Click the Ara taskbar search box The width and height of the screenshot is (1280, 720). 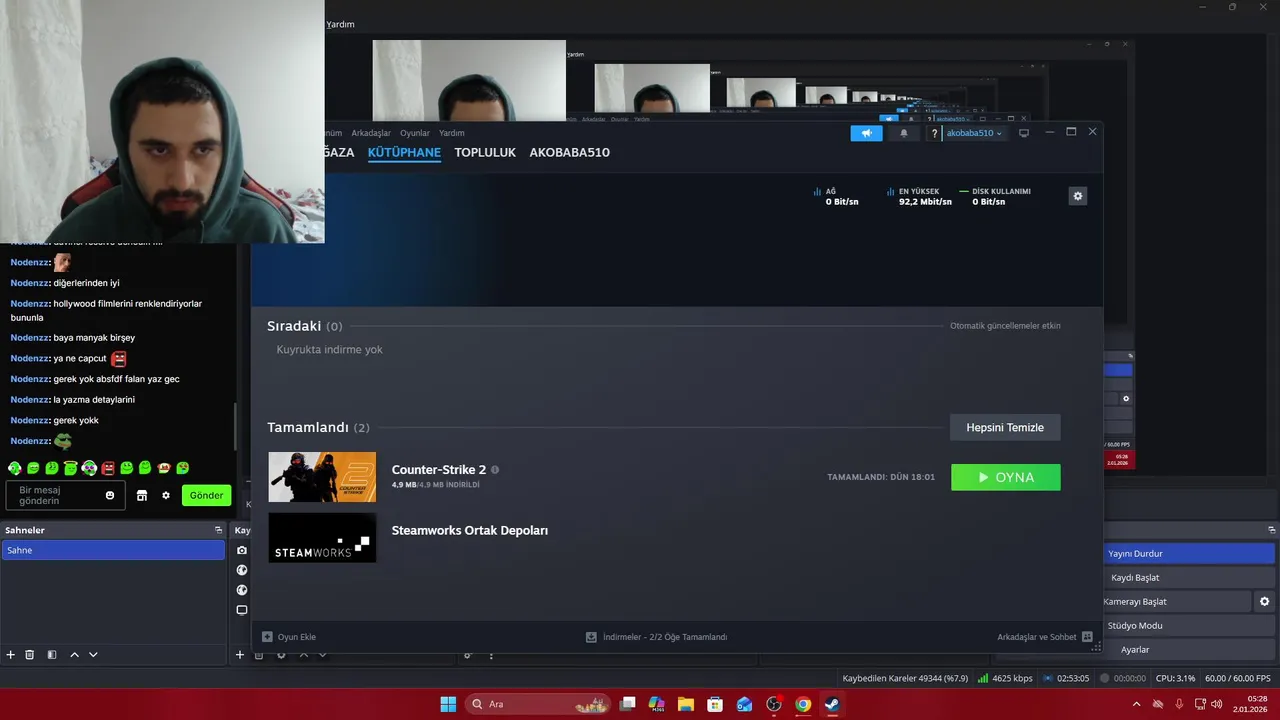pos(538,704)
